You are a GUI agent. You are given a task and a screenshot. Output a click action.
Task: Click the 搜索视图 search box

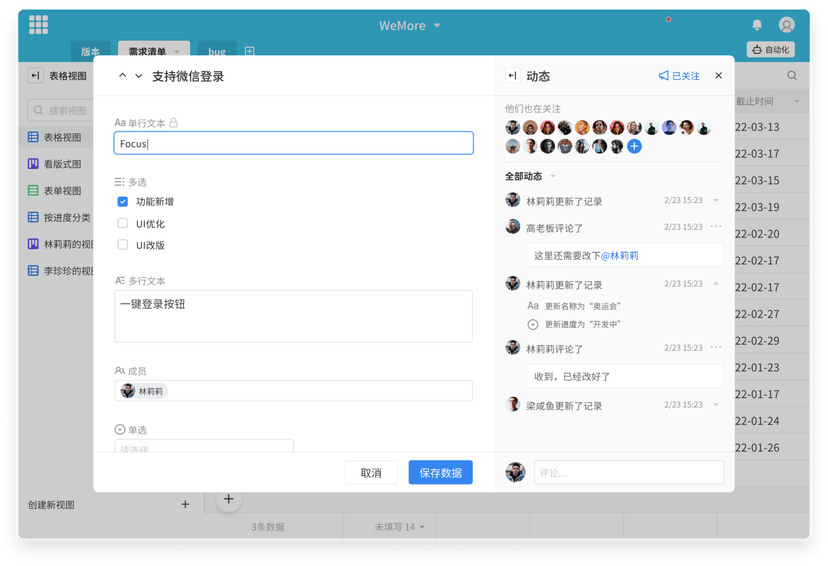tap(59, 110)
